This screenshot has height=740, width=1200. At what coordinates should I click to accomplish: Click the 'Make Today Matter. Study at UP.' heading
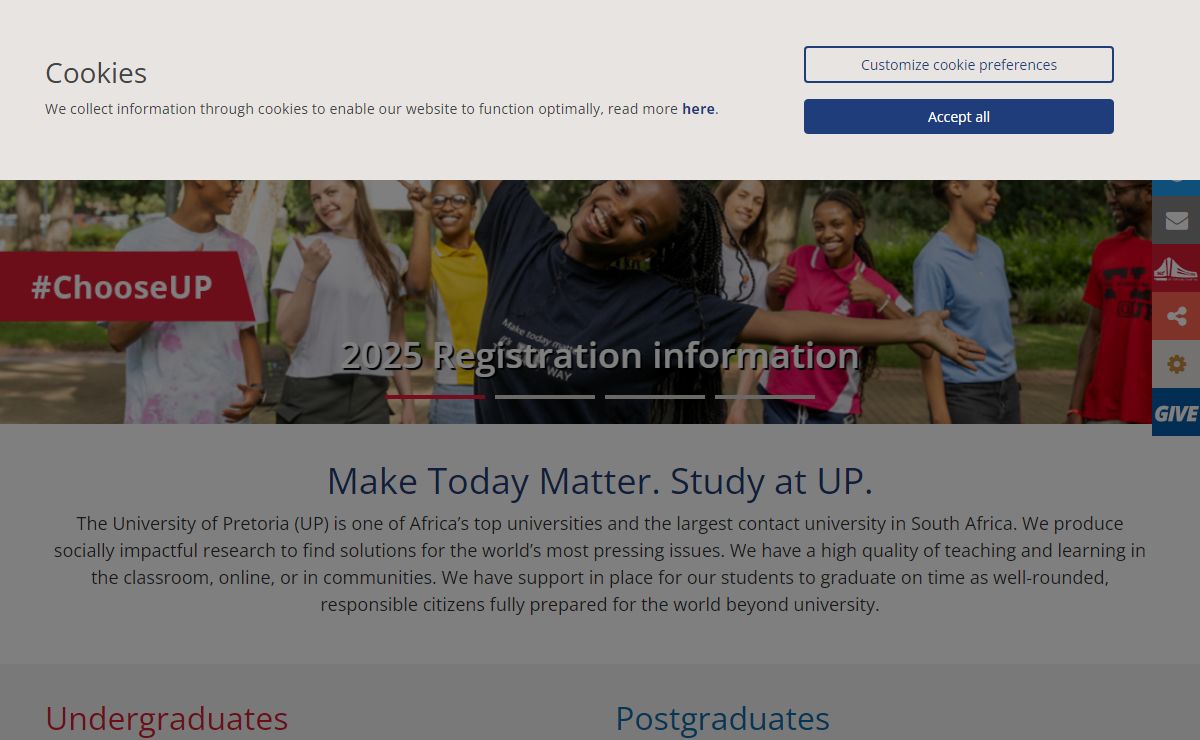tap(600, 481)
